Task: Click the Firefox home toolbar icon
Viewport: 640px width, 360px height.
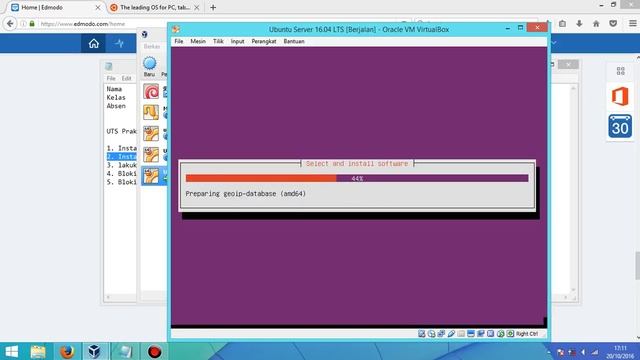Action: tap(596, 24)
